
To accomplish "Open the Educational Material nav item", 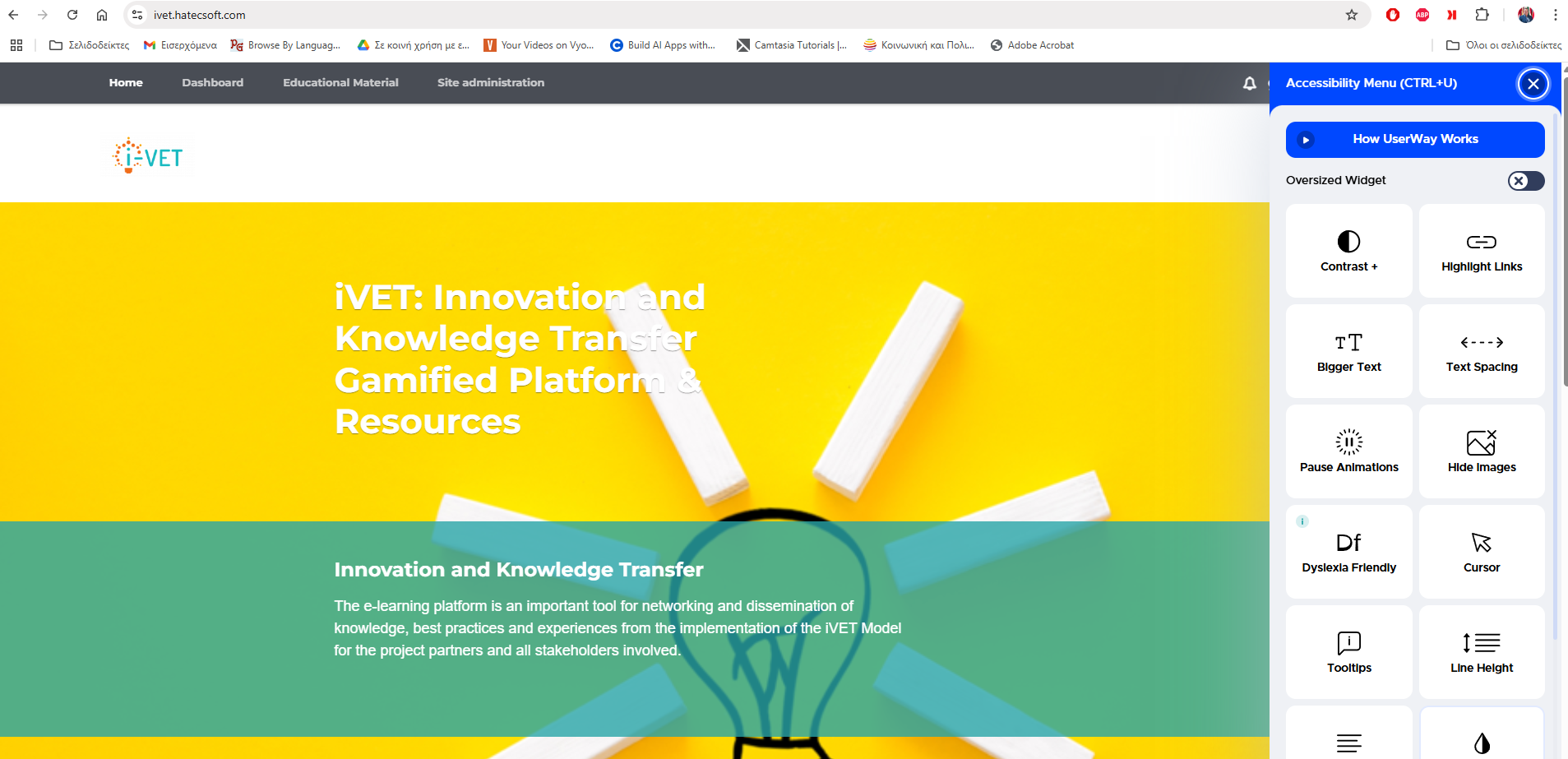I will point(340,83).
